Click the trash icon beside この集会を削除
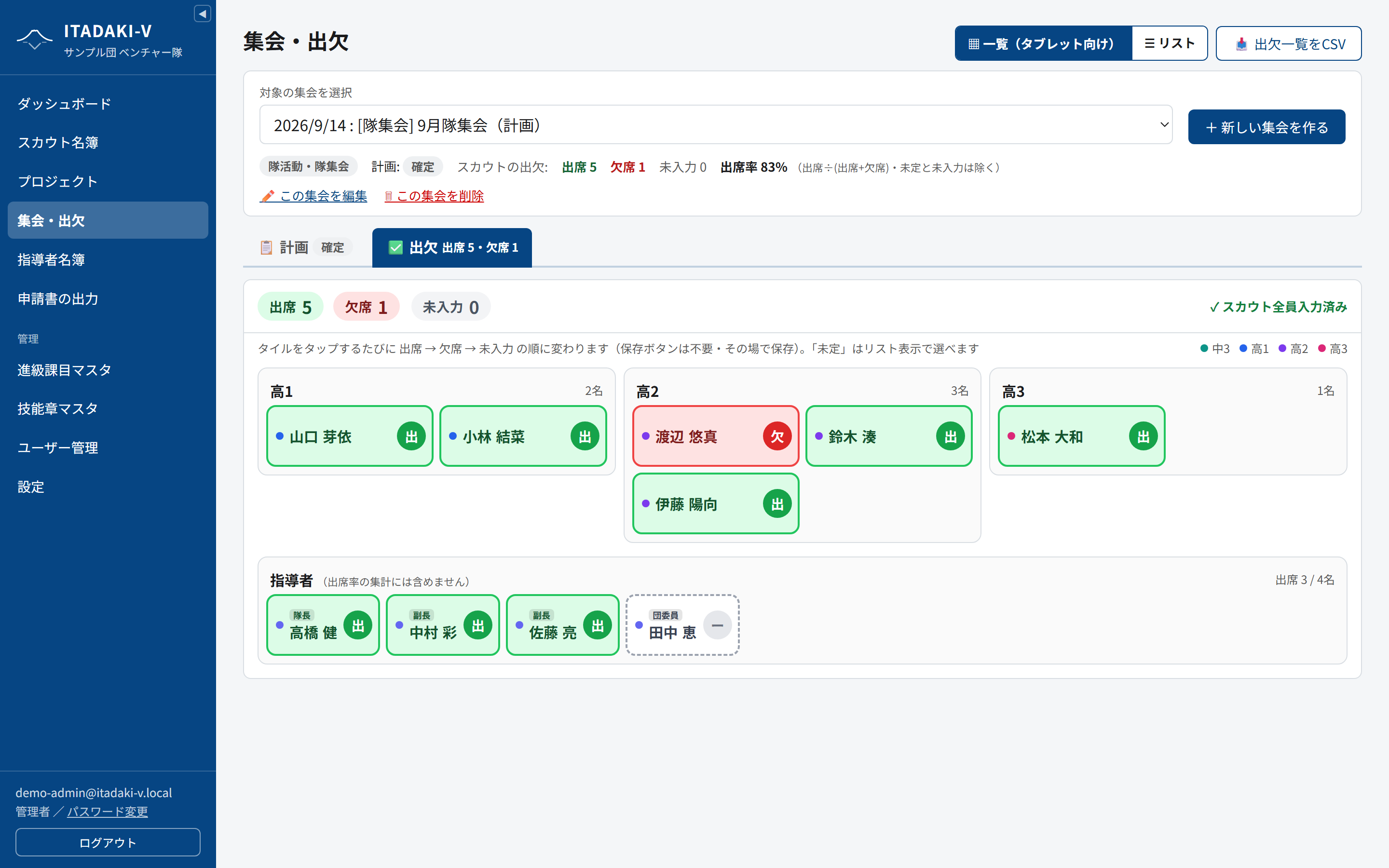1389x868 pixels. (x=389, y=196)
